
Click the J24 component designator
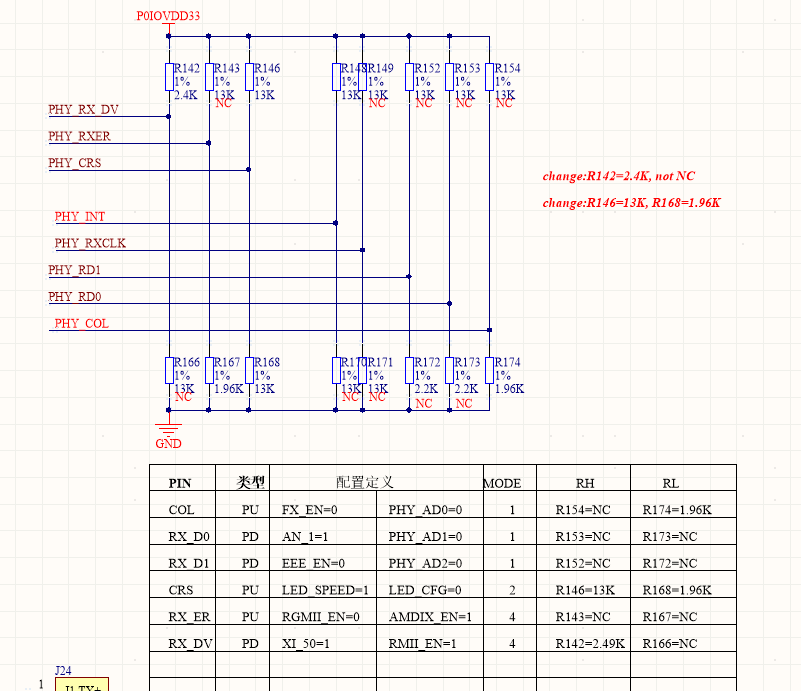(x=63, y=671)
